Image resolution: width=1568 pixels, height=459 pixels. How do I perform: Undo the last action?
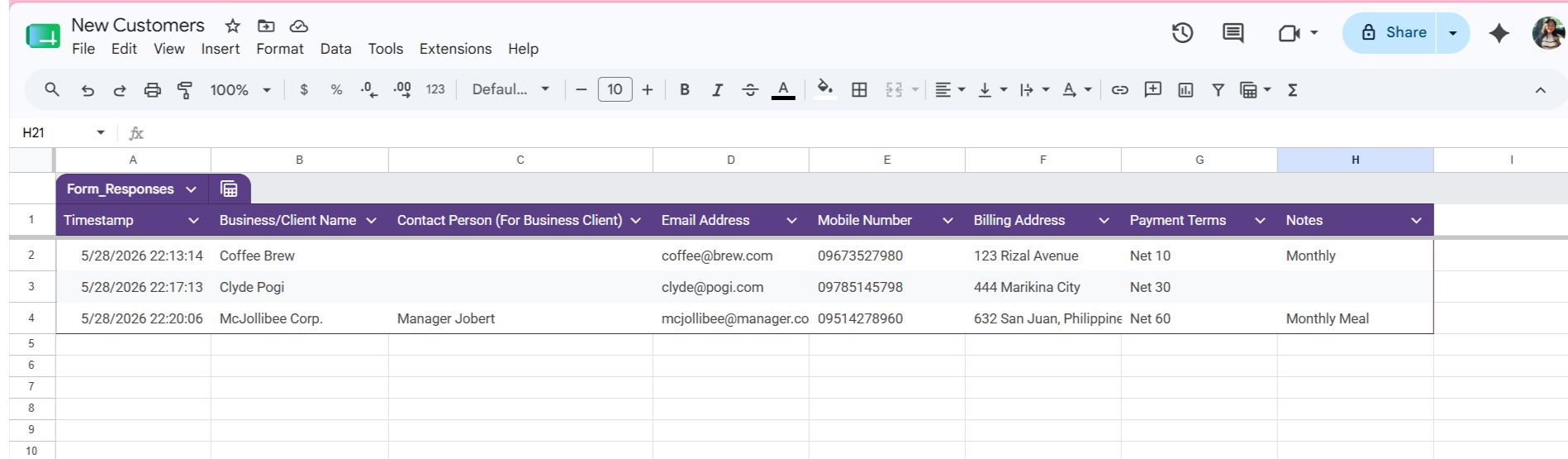[88, 90]
